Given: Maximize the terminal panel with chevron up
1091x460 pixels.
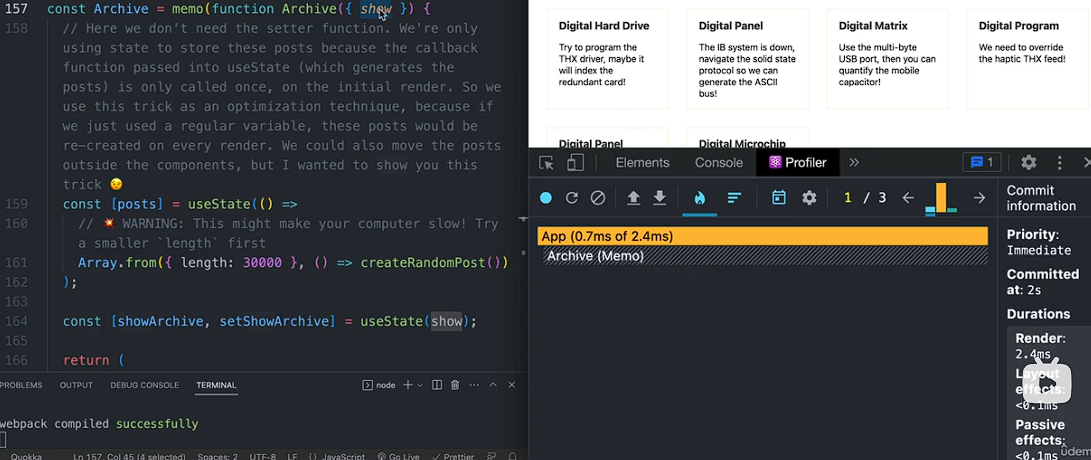Looking at the screenshot, I should [x=493, y=385].
